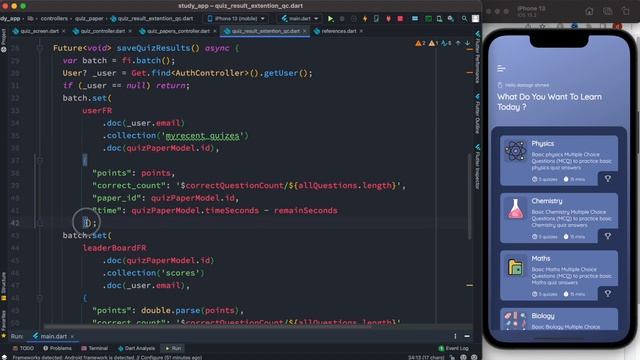
Task: Close the quiz_controller.dart tab
Action: click(x=130, y=31)
